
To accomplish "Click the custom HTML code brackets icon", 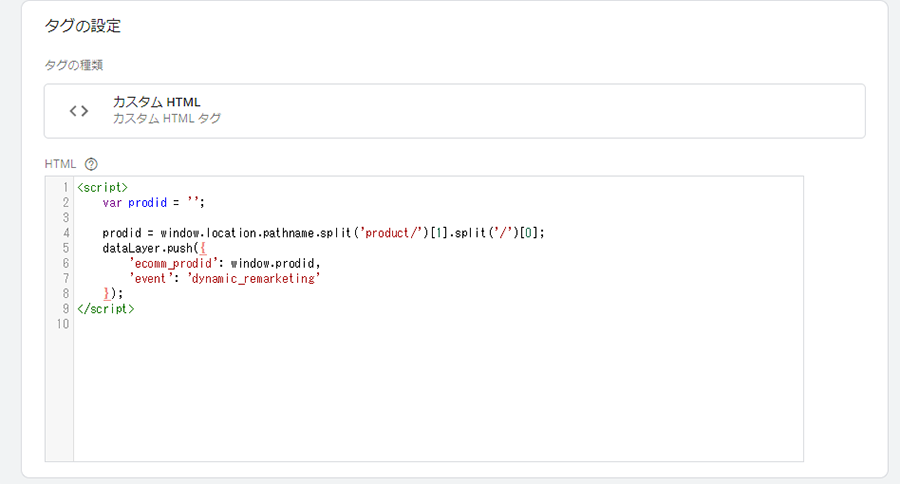I will point(79,111).
